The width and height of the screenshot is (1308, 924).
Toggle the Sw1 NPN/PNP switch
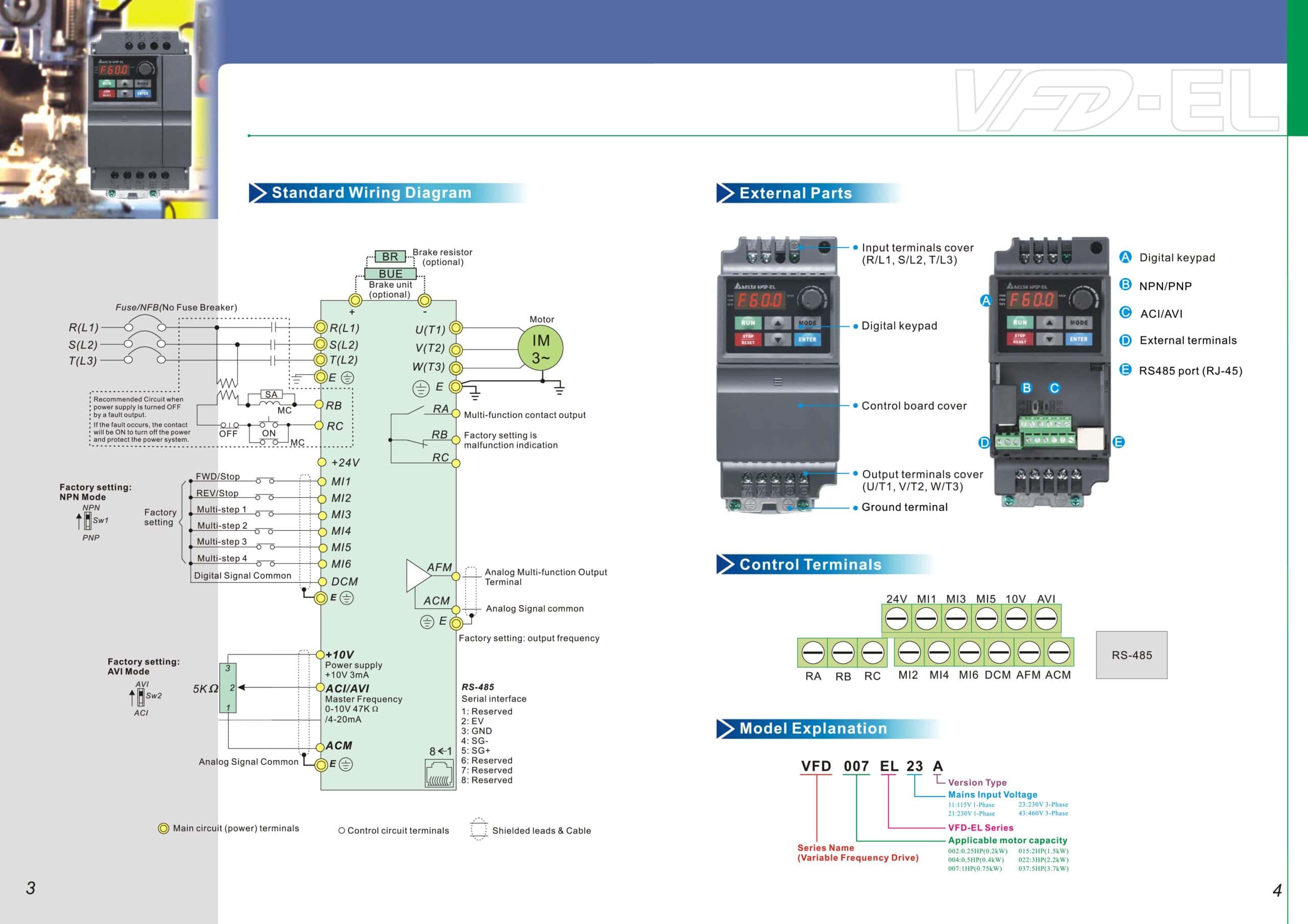88,520
